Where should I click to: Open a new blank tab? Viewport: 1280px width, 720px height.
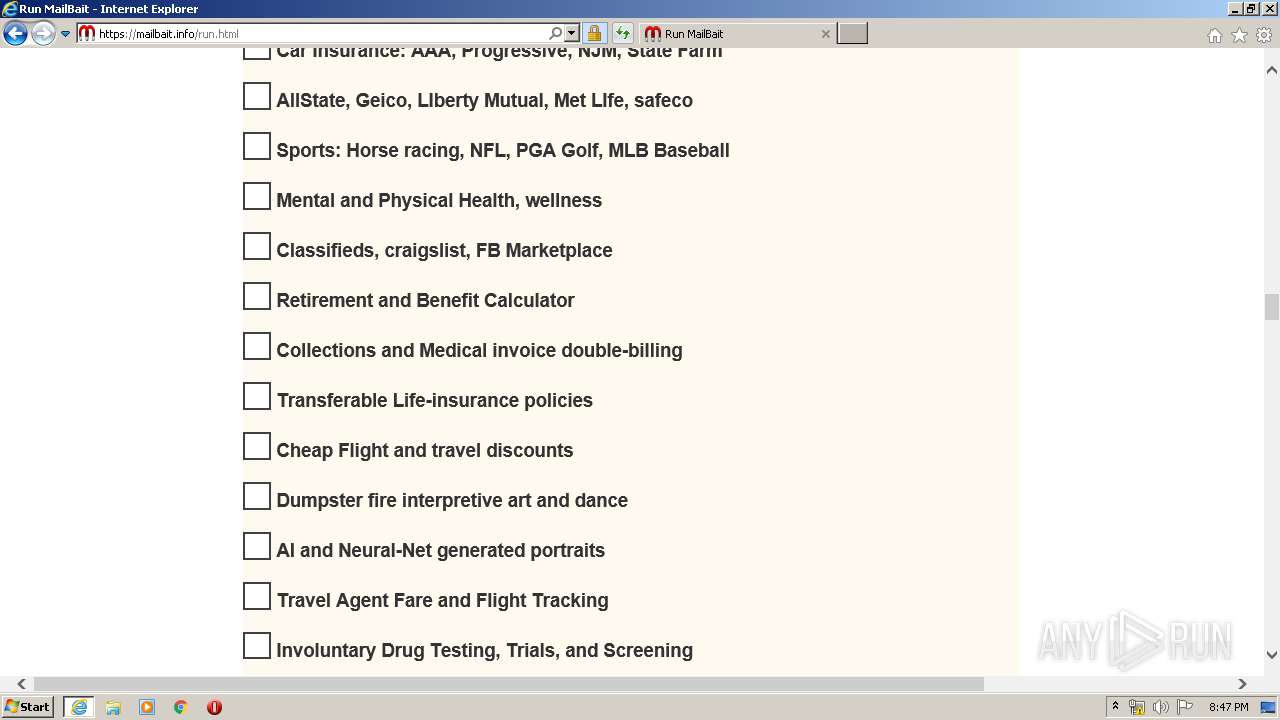pyautogui.click(x=852, y=33)
